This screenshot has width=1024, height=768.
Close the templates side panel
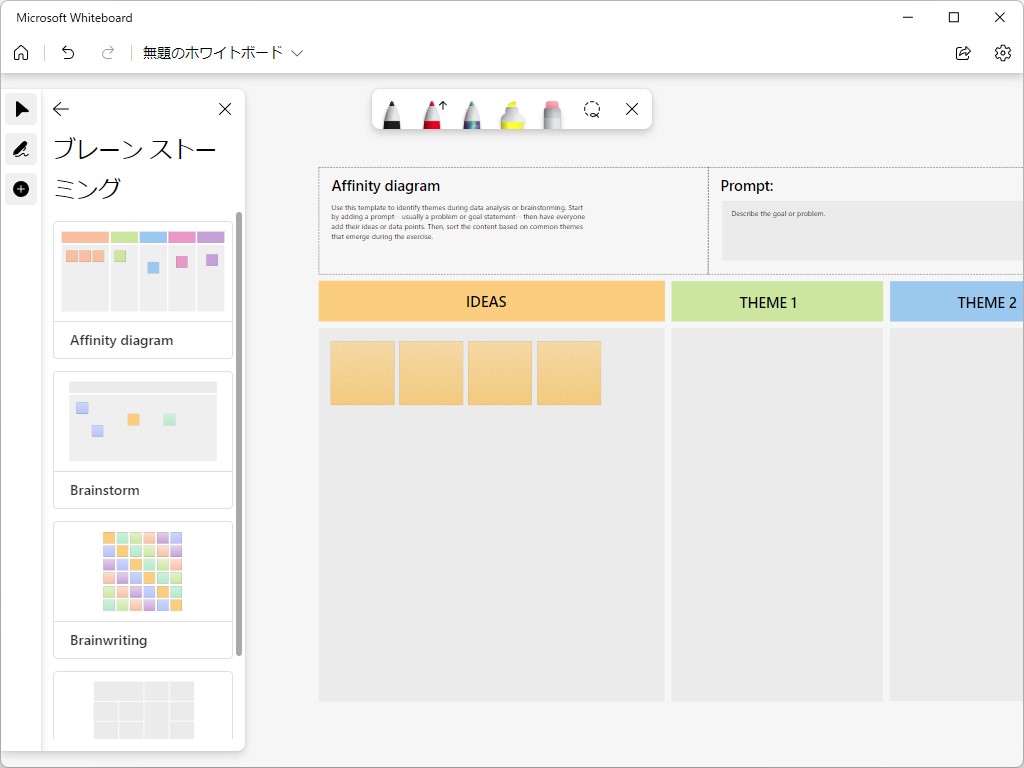pyautogui.click(x=225, y=109)
